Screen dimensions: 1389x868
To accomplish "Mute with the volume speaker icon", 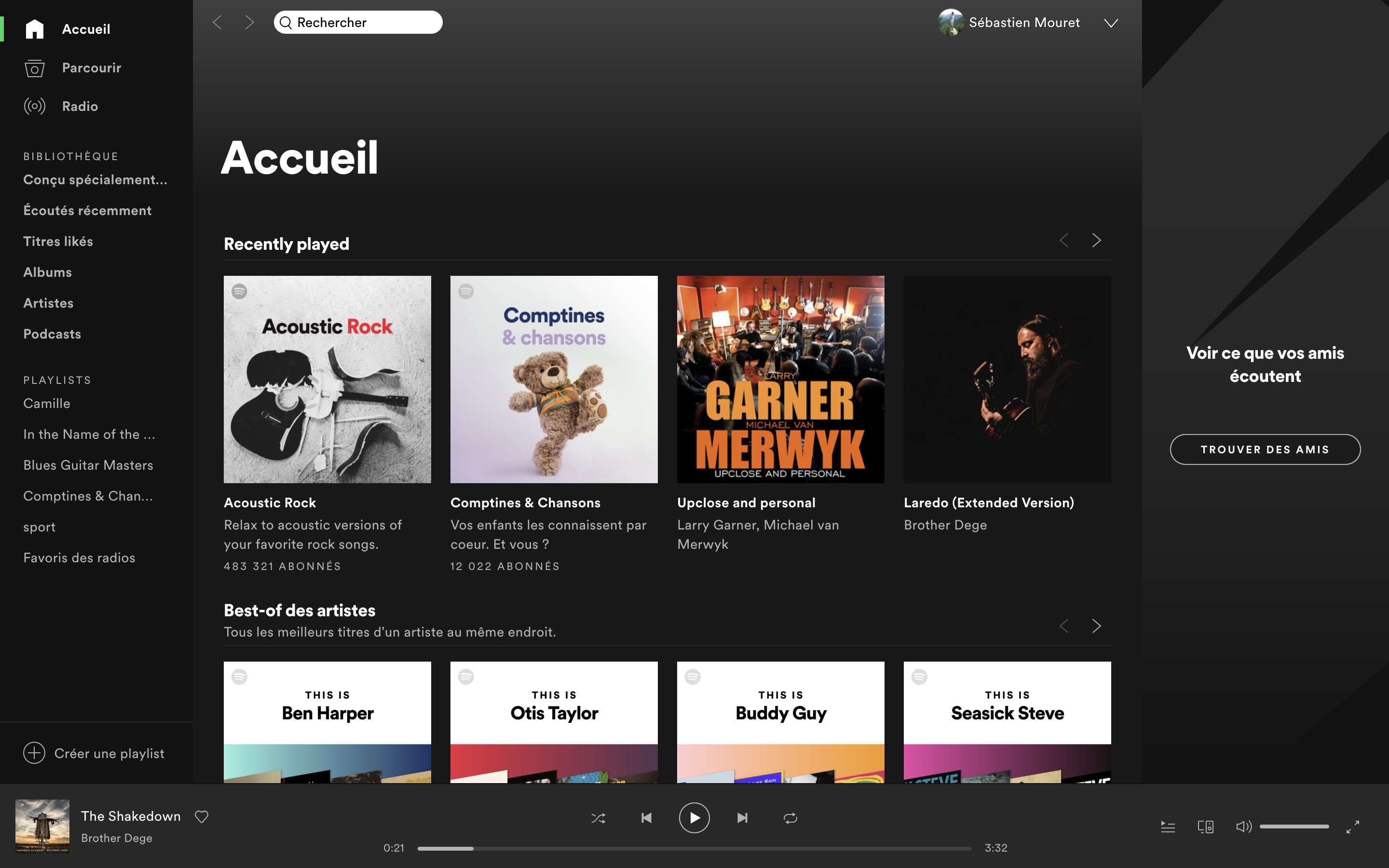I will click(1243, 827).
